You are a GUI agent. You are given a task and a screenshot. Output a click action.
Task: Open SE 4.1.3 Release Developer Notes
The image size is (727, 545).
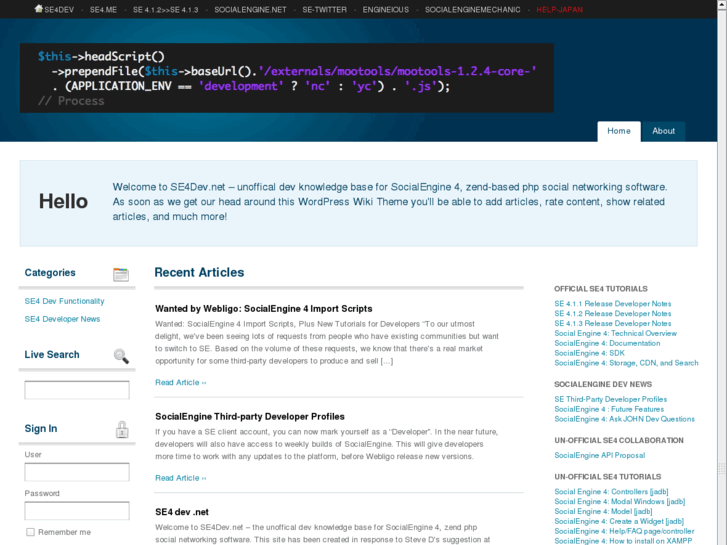[x=613, y=323]
